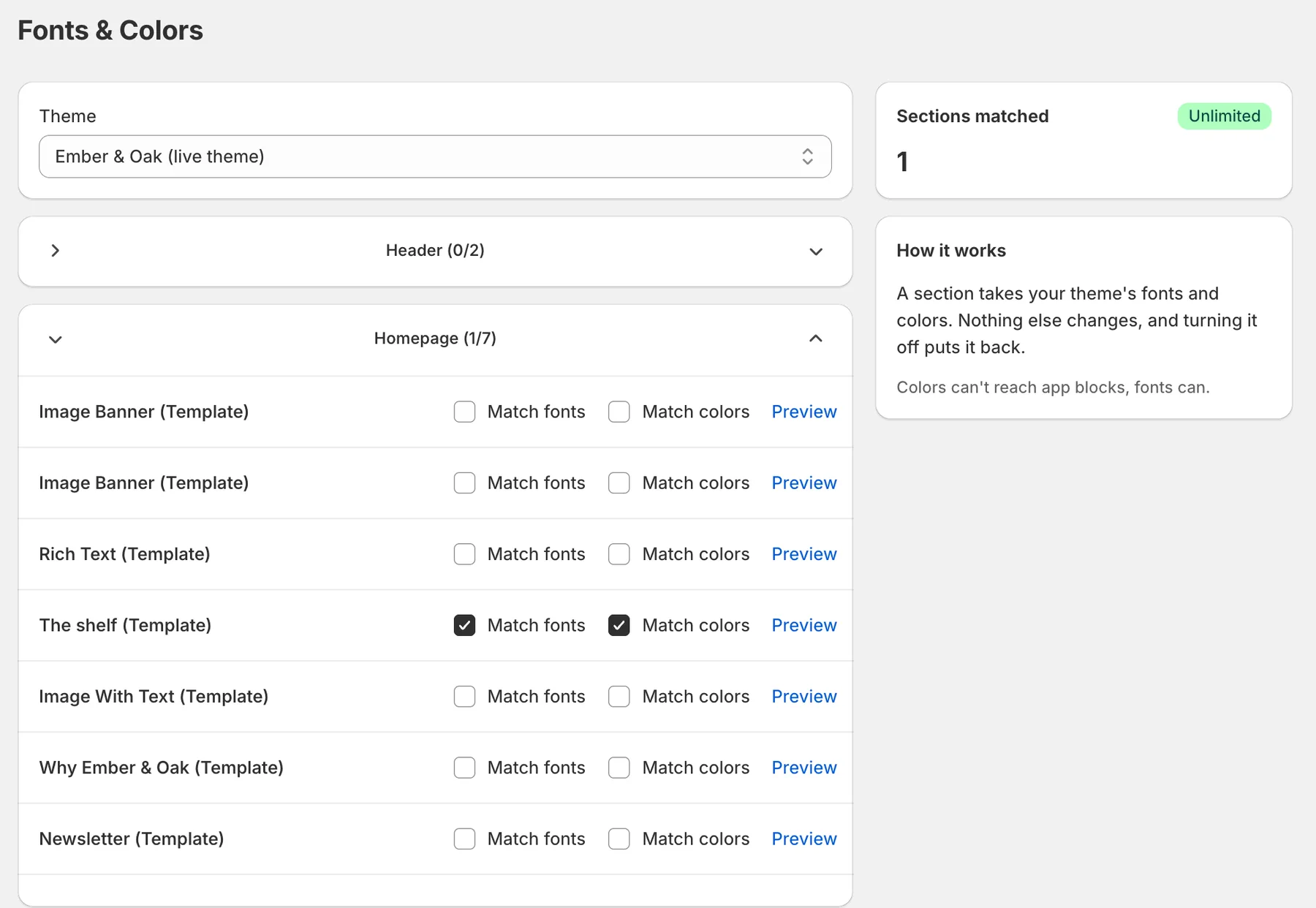The height and width of the screenshot is (908, 1316).
Task: Tick Match fonts for Newsletter (Template)
Action: tap(464, 839)
